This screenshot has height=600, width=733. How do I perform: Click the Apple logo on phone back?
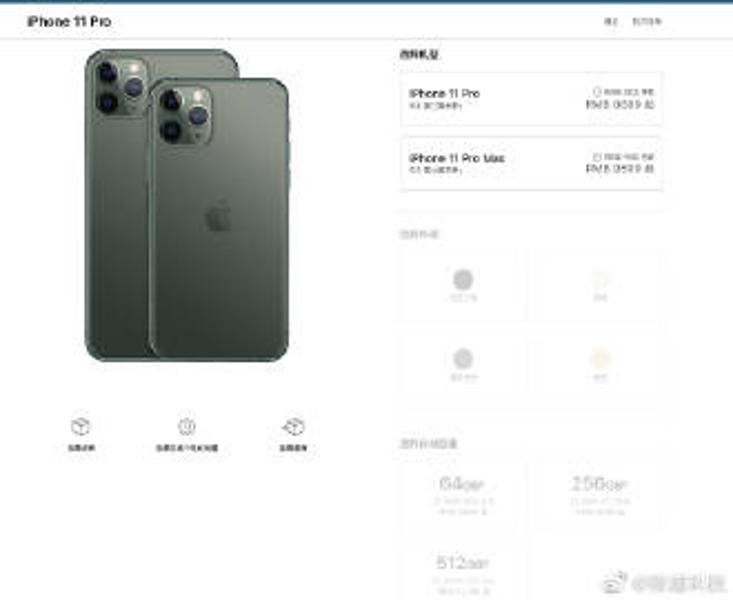coord(218,215)
